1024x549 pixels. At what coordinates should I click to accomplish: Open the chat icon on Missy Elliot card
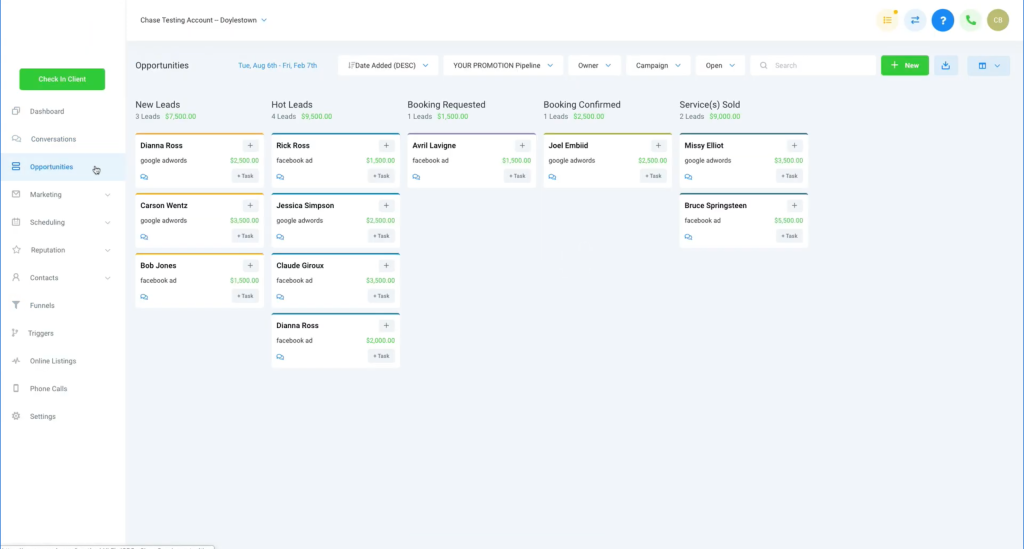click(x=688, y=177)
